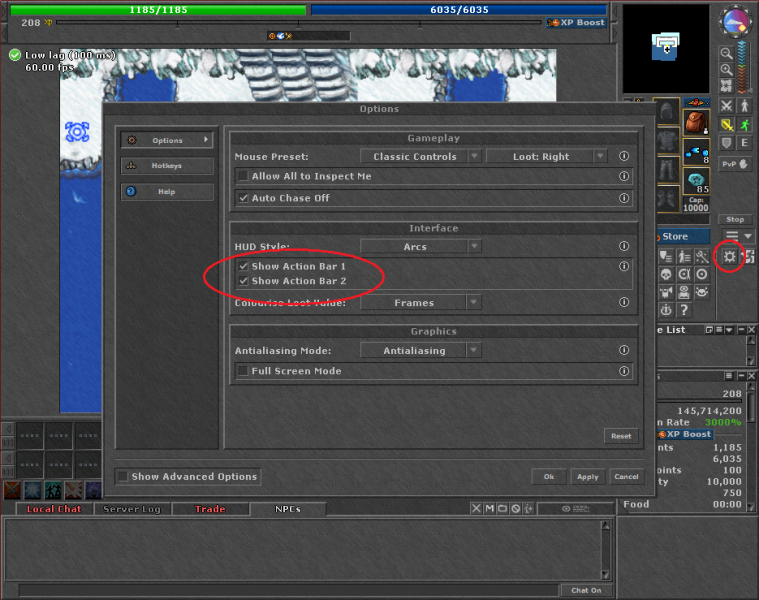
Task: Open the Colourise Loot Value Frames dropdown
Action: (x=421, y=303)
